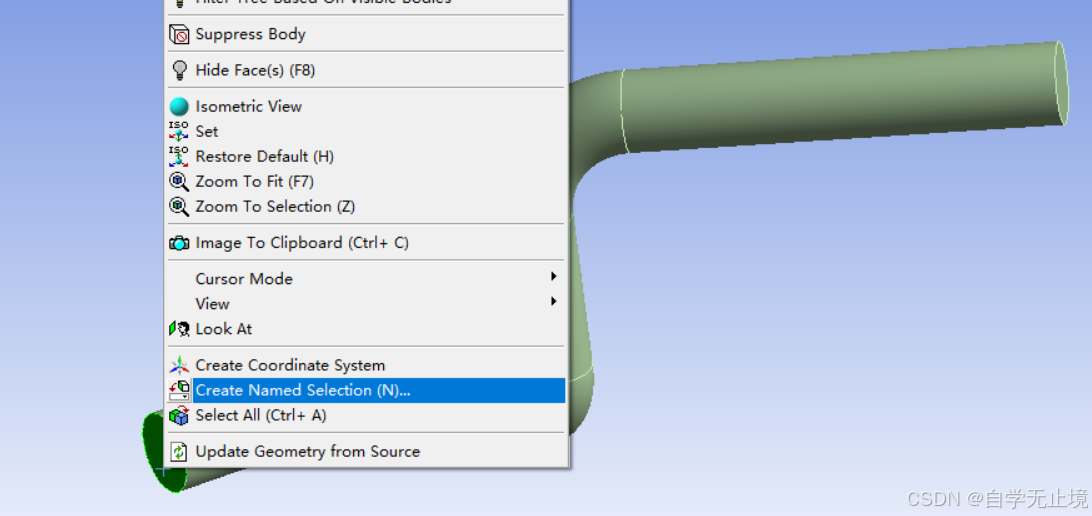The width and height of the screenshot is (1092, 516).
Task: Click the ISO Set icon
Action: [179, 132]
